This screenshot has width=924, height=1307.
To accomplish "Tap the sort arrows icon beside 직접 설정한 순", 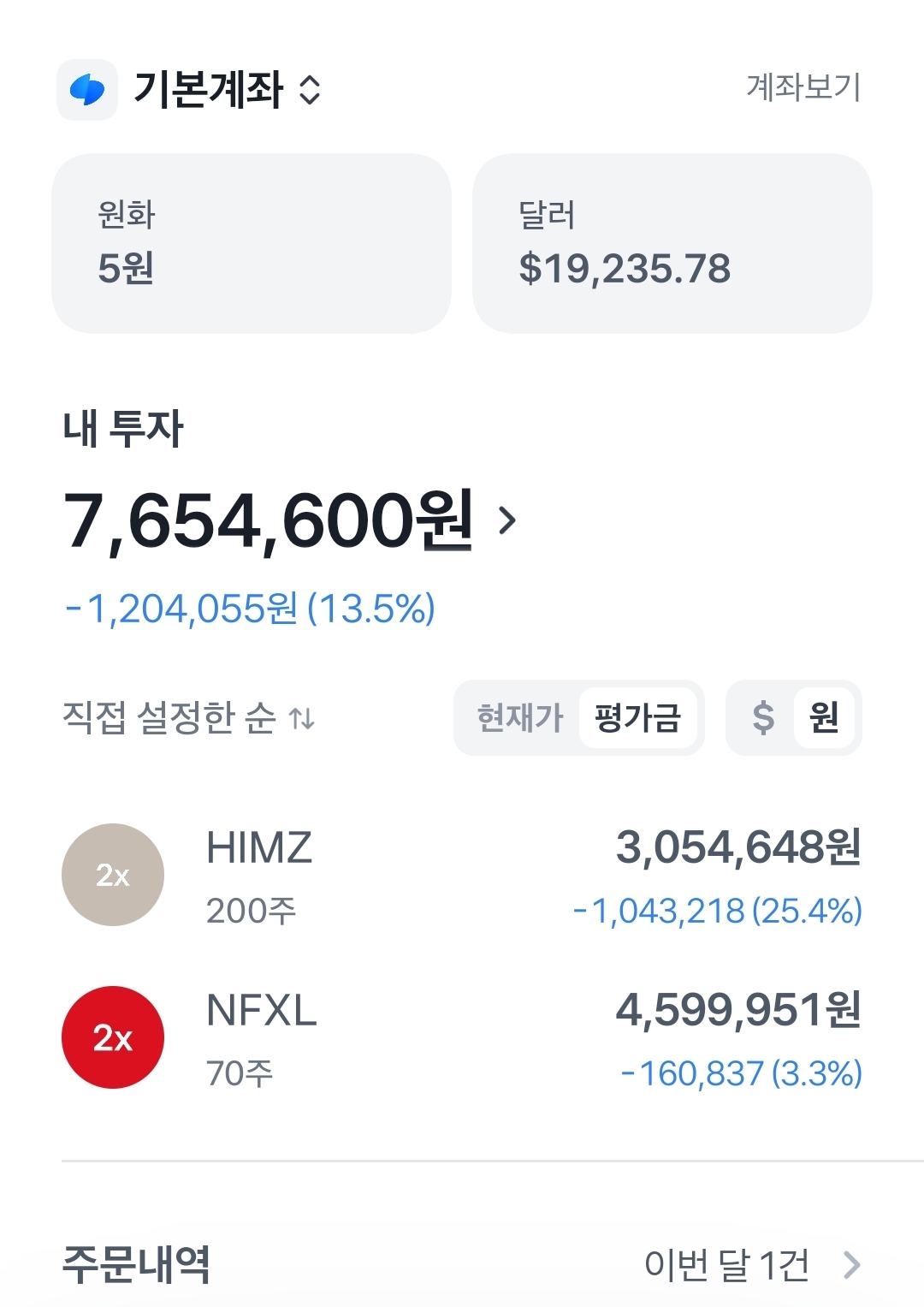I will (302, 718).
